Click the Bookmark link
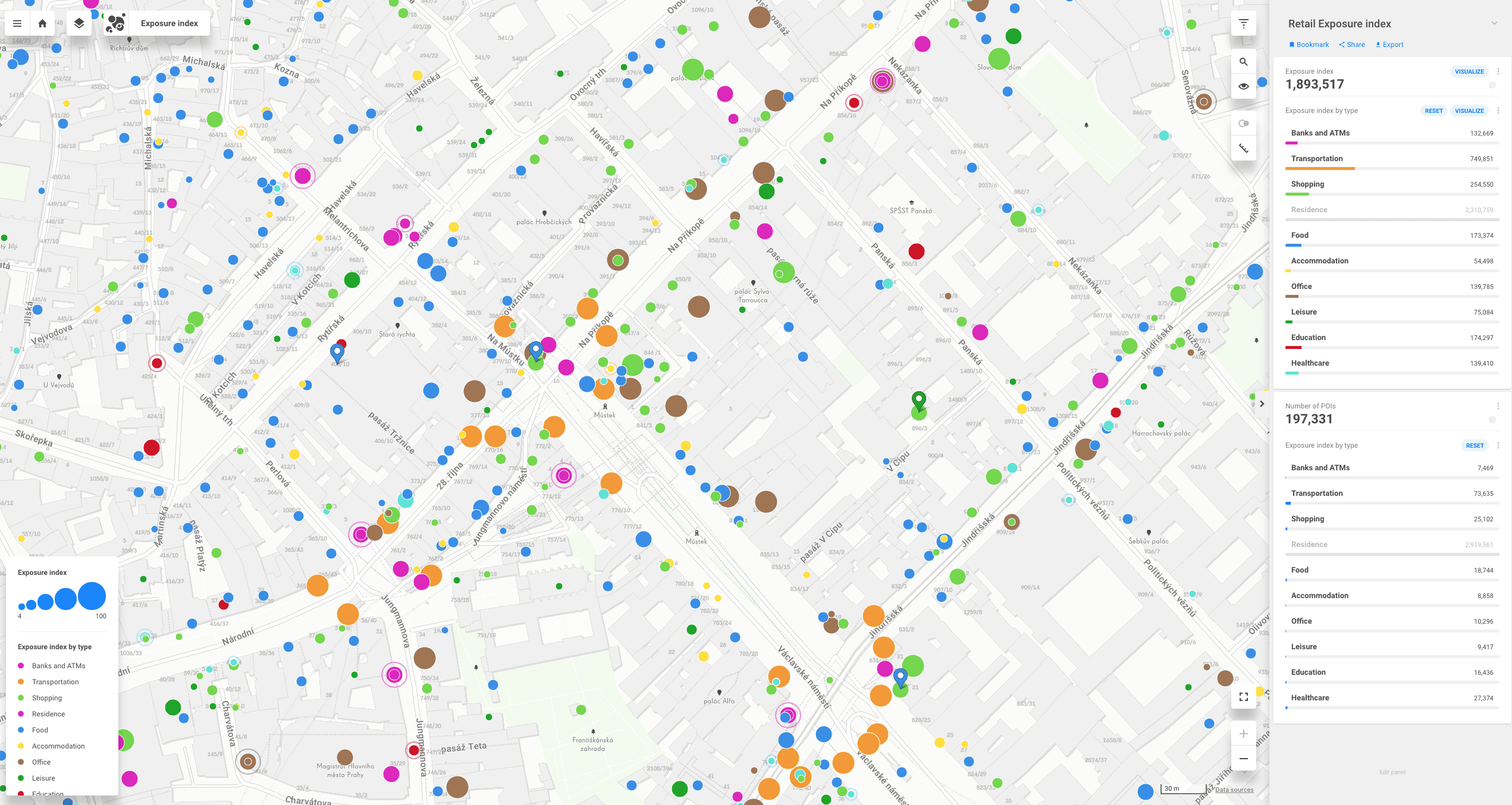The height and width of the screenshot is (805, 1512). [1309, 45]
